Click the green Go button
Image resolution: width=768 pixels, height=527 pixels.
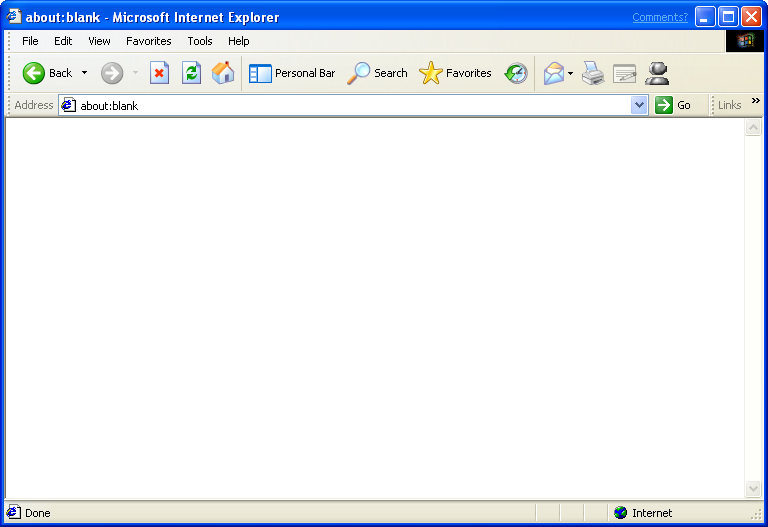click(673, 105)
